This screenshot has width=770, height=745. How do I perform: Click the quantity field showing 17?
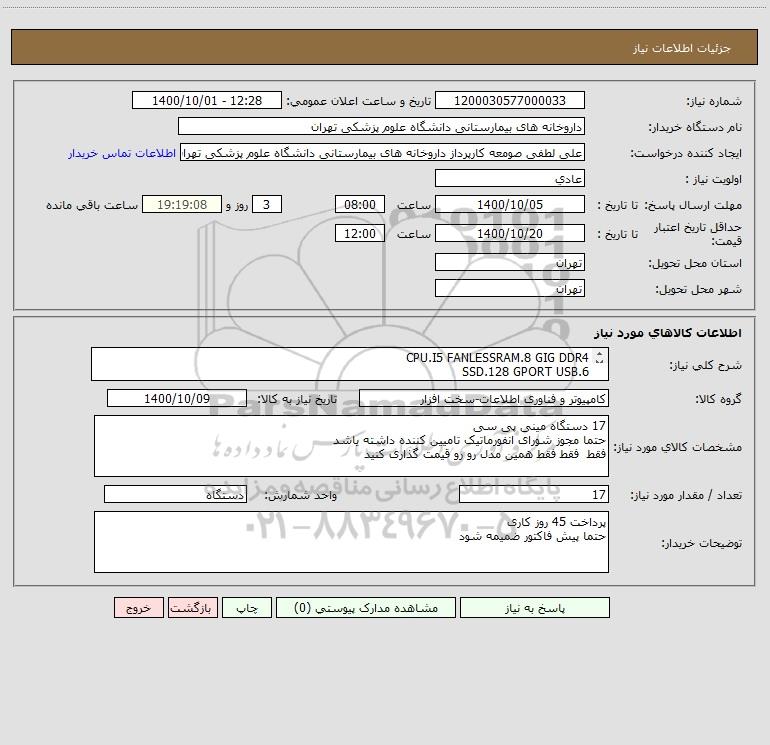pyautogui.click(x=534, y=494)
